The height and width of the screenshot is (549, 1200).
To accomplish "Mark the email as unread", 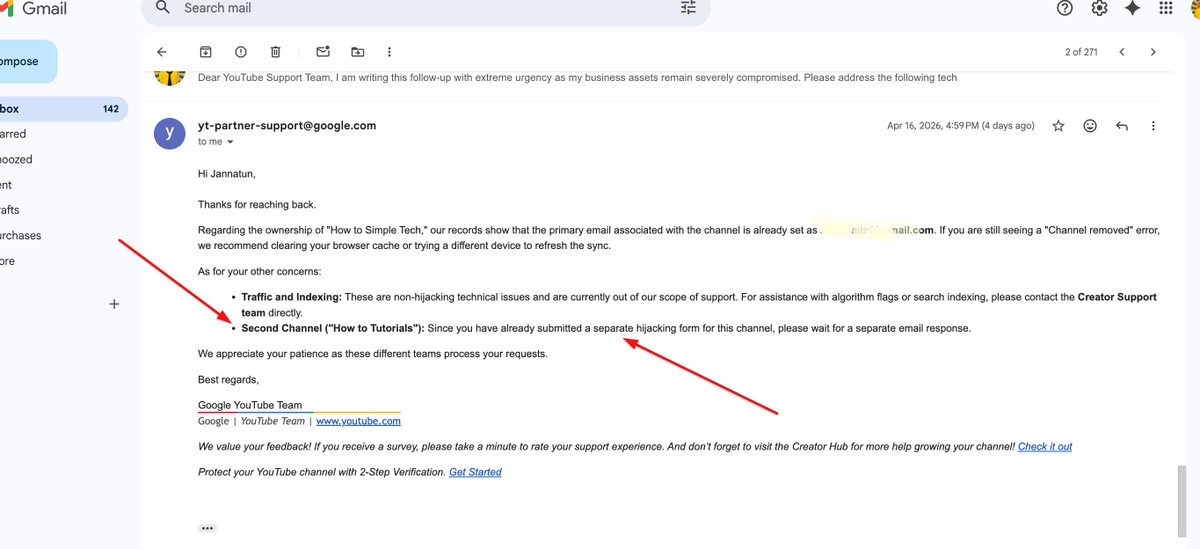I will coord(323,52).
